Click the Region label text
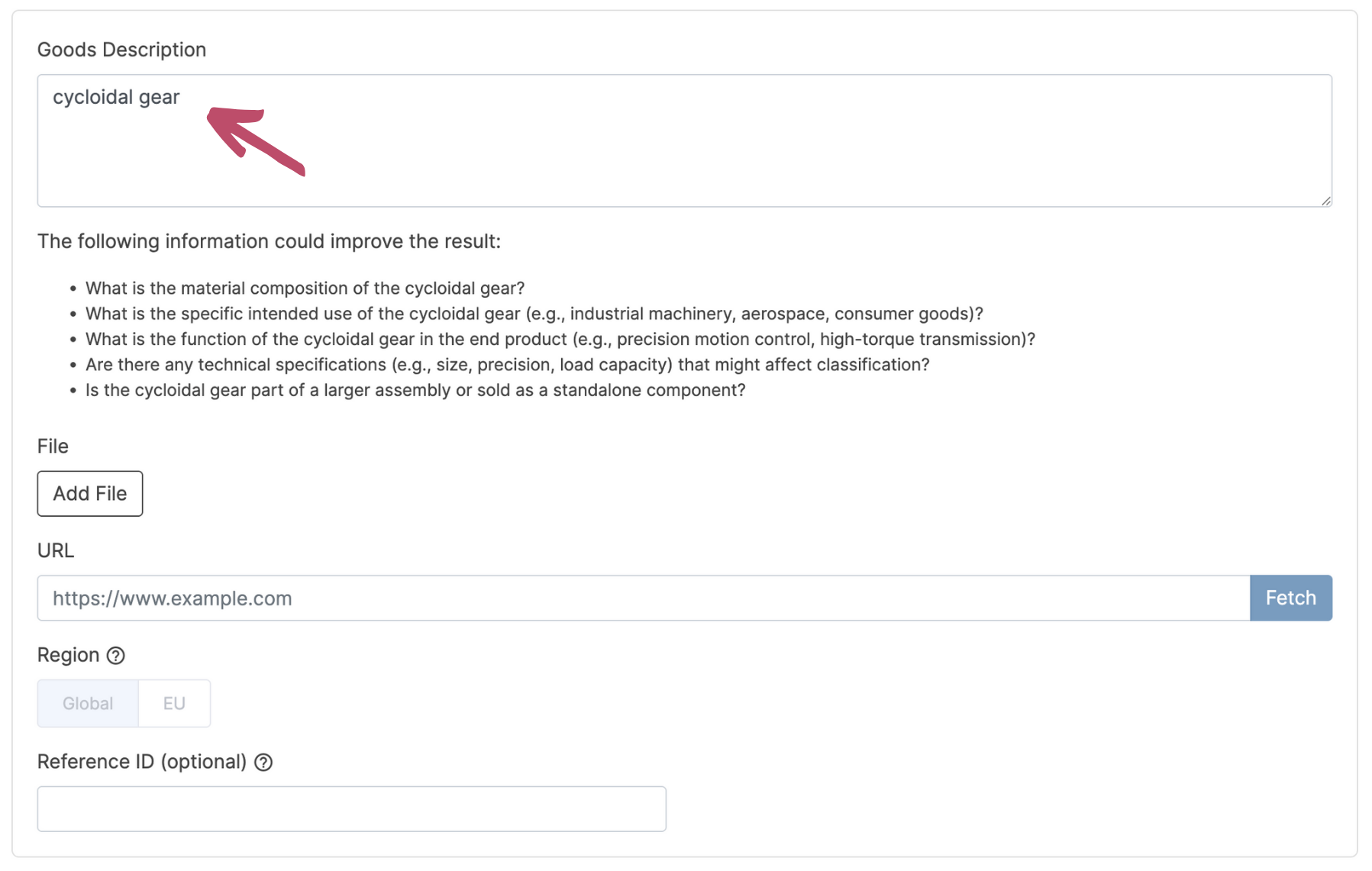The height and width of the screenshot is (871, 1372). tap(68, 655)
